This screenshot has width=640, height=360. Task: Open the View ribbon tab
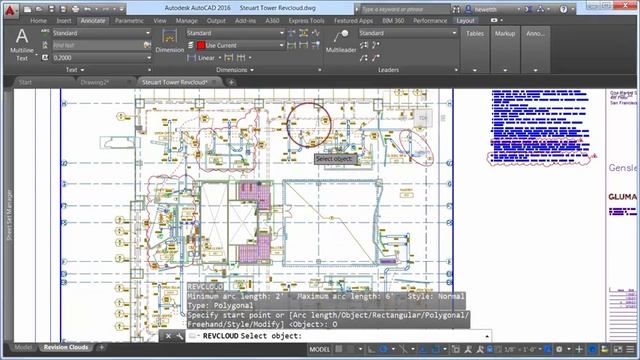point(160,20)
